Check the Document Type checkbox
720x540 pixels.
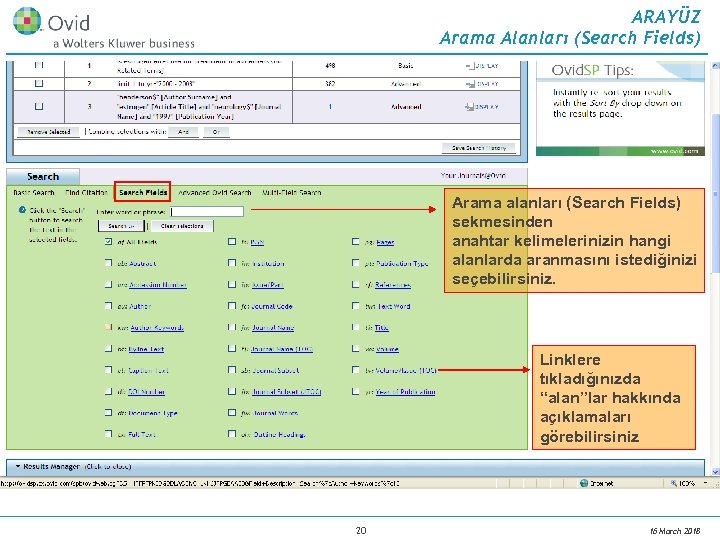[108, 412]
